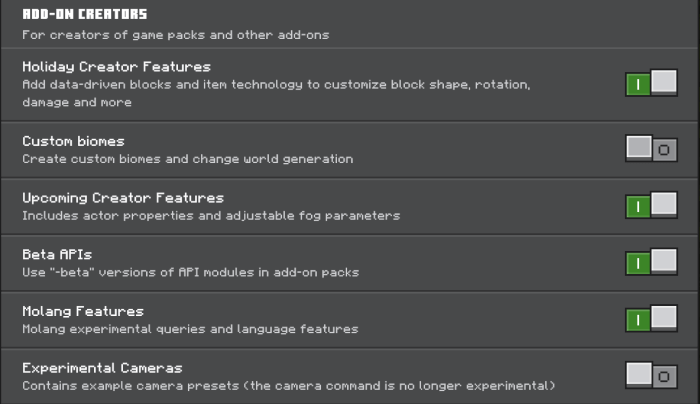Image resolution: width=700 pixels, height=404 pixels.
Task: Click the example camera presets description
Action: point(288,385)
